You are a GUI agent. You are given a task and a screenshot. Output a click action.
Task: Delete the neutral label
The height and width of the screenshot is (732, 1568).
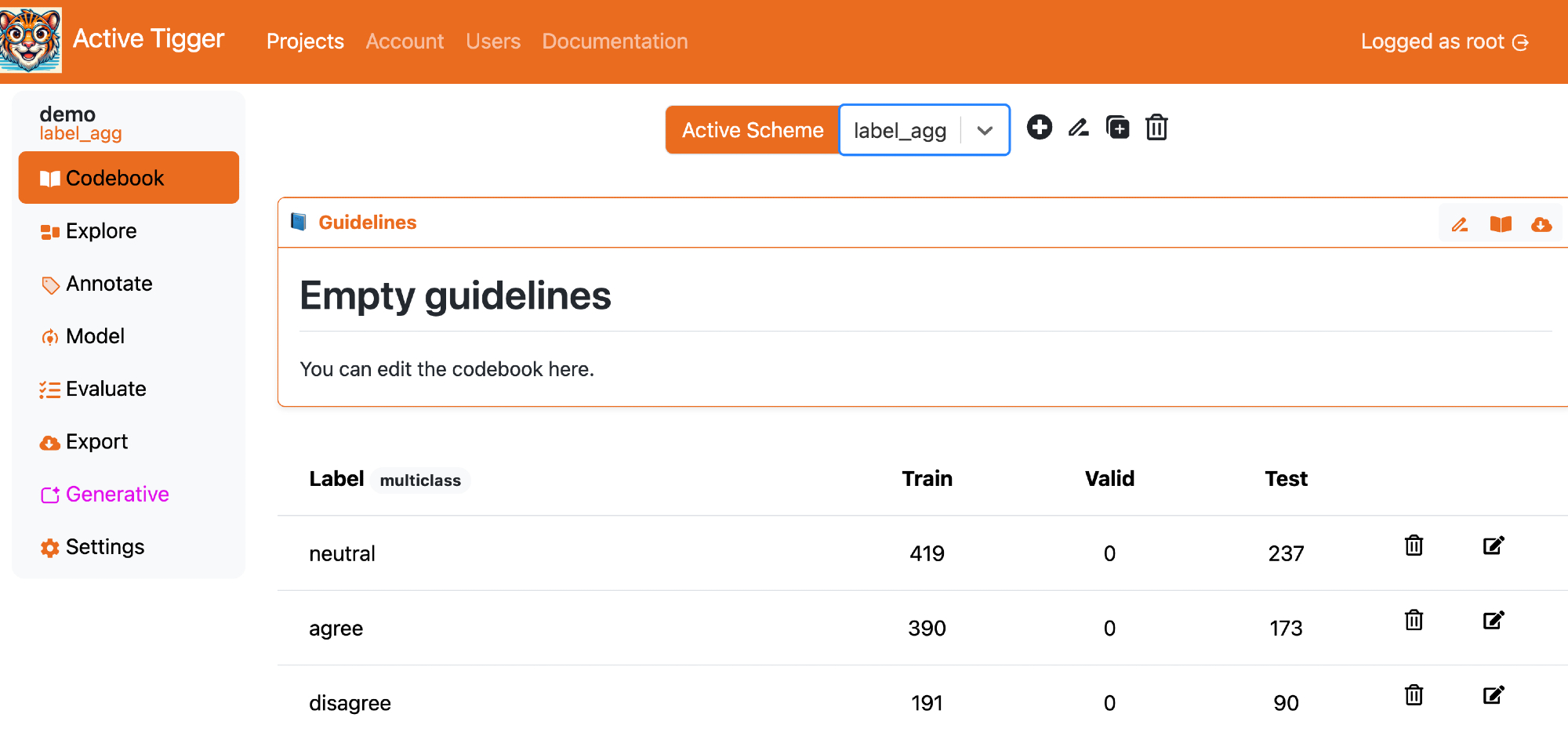click(x=1414, y=545)
